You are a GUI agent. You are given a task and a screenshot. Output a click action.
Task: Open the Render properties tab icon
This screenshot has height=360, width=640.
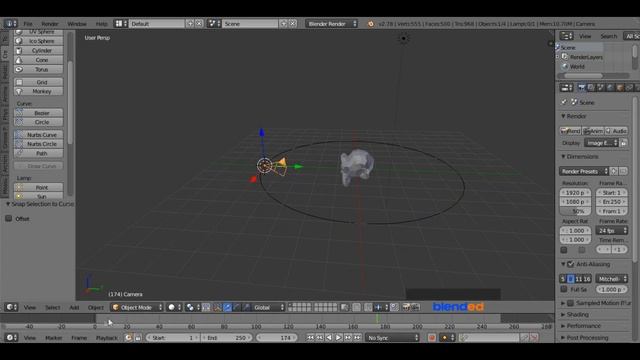click(x=581, y=88)
